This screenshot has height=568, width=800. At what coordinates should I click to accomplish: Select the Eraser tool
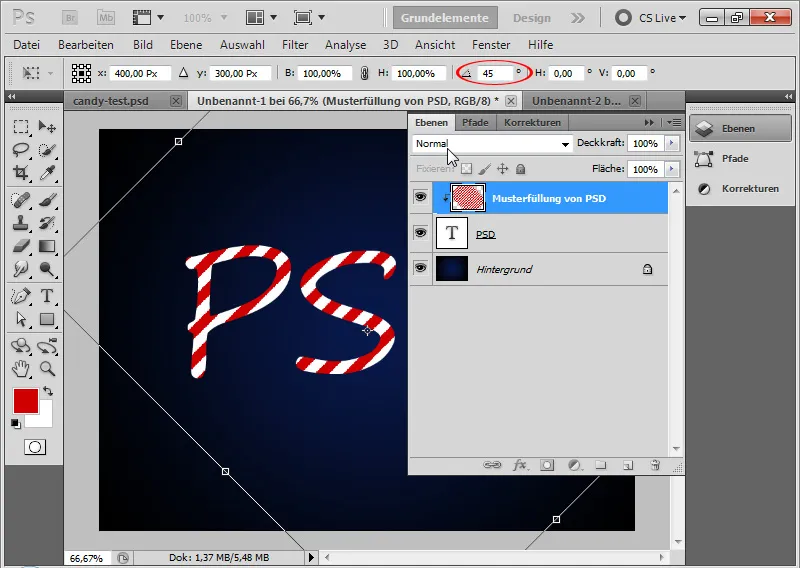(21, 246)
